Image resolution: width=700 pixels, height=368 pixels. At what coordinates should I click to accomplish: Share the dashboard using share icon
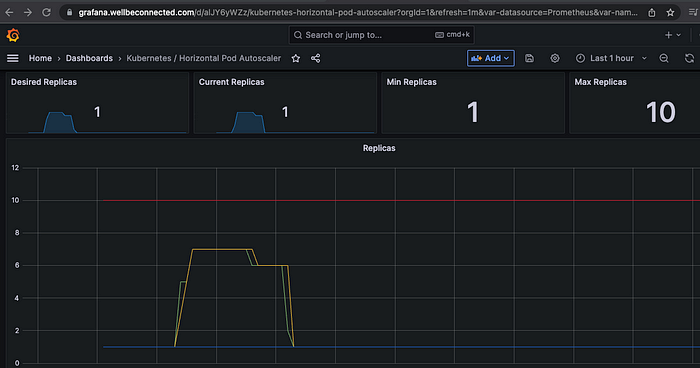tap(315, 58)
